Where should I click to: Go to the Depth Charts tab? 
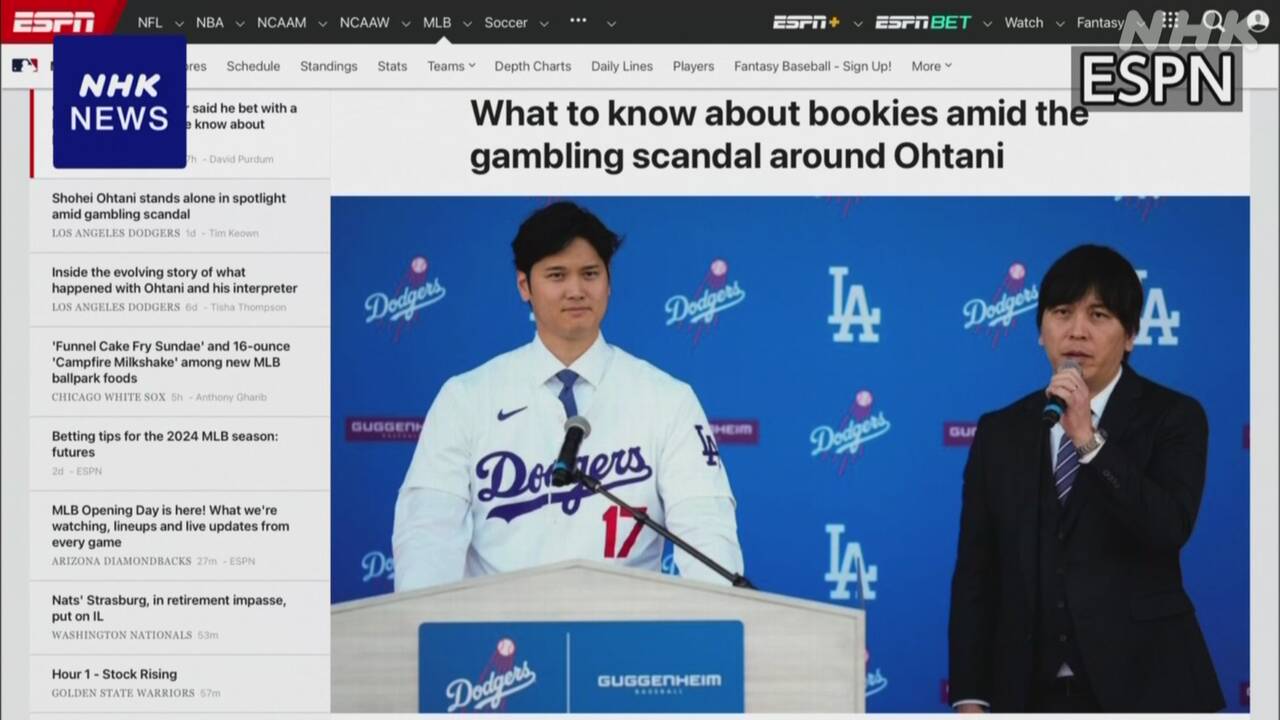[x=533, y=66]
